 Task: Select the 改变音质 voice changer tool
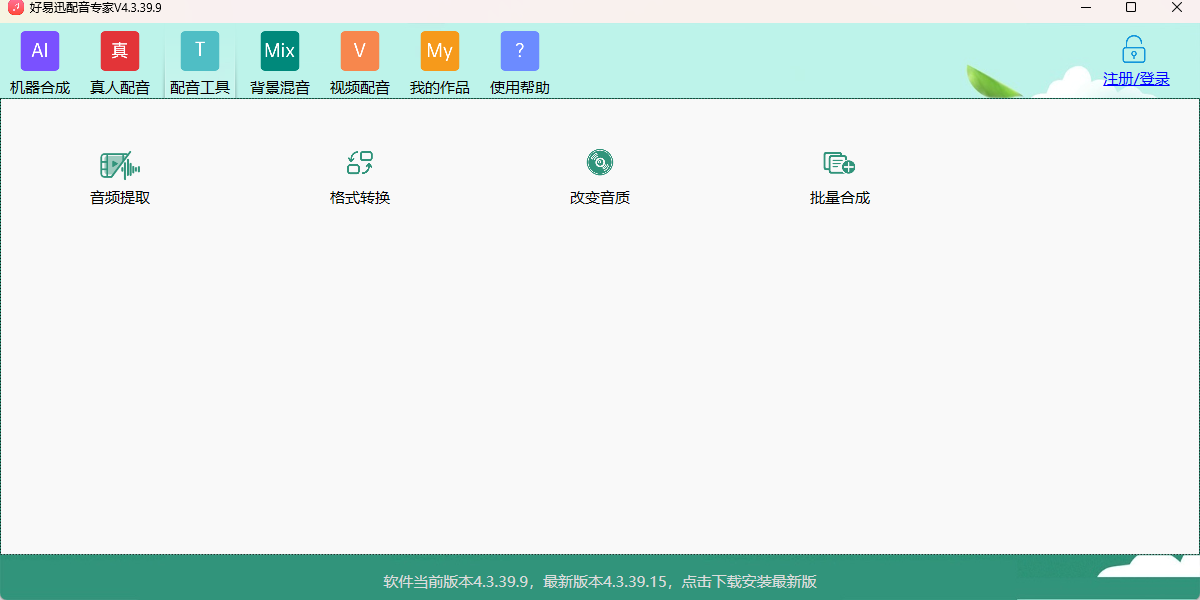point(600,177)
